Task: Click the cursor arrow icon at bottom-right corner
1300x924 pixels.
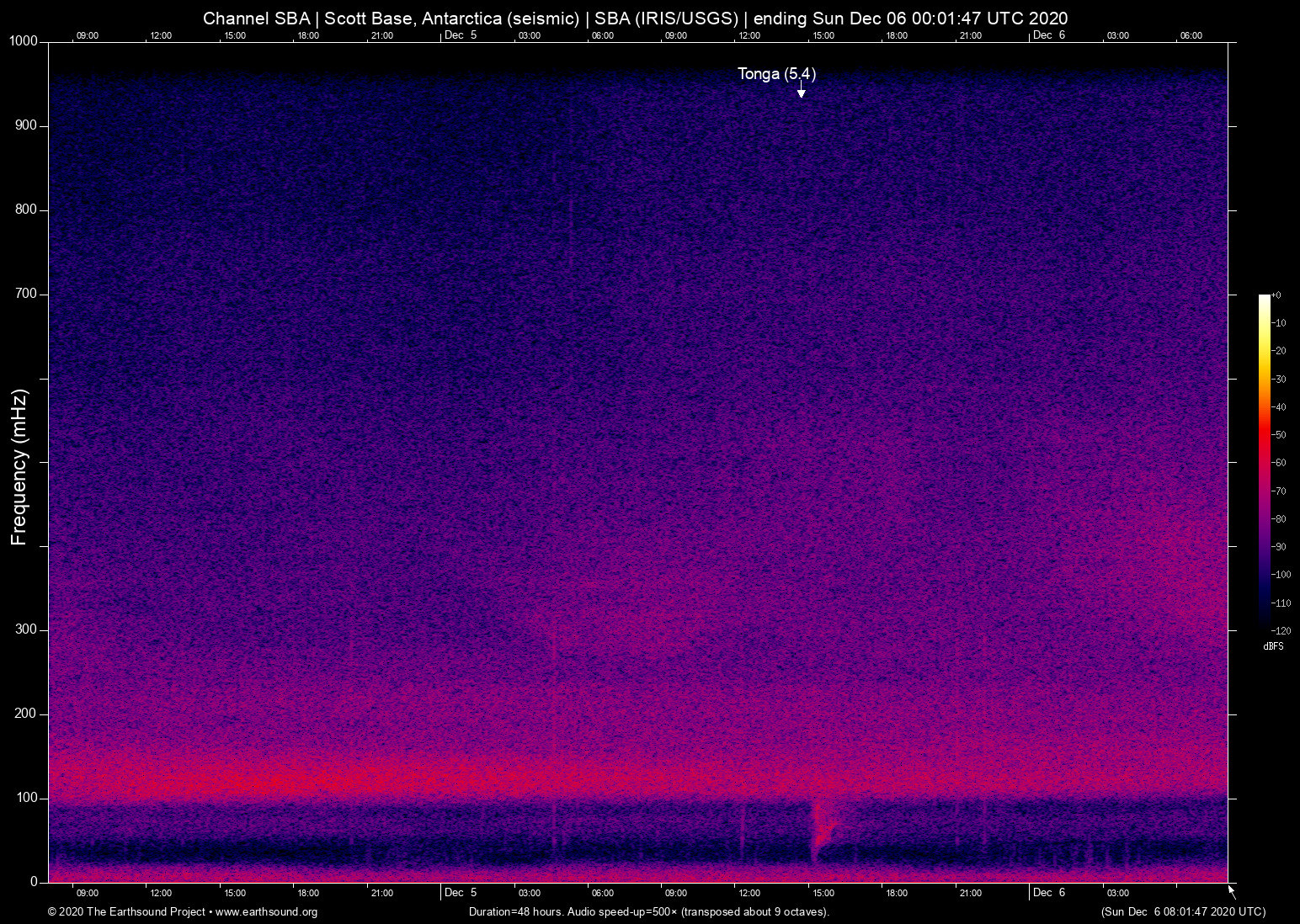Action: [1232, 891]
